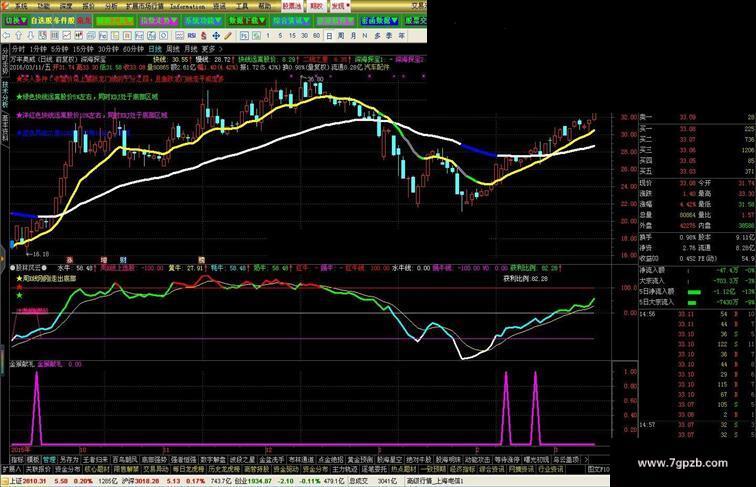Click the down arrow toolbar icon
This screenshot has height=487, width=756.
coord(30,36)
